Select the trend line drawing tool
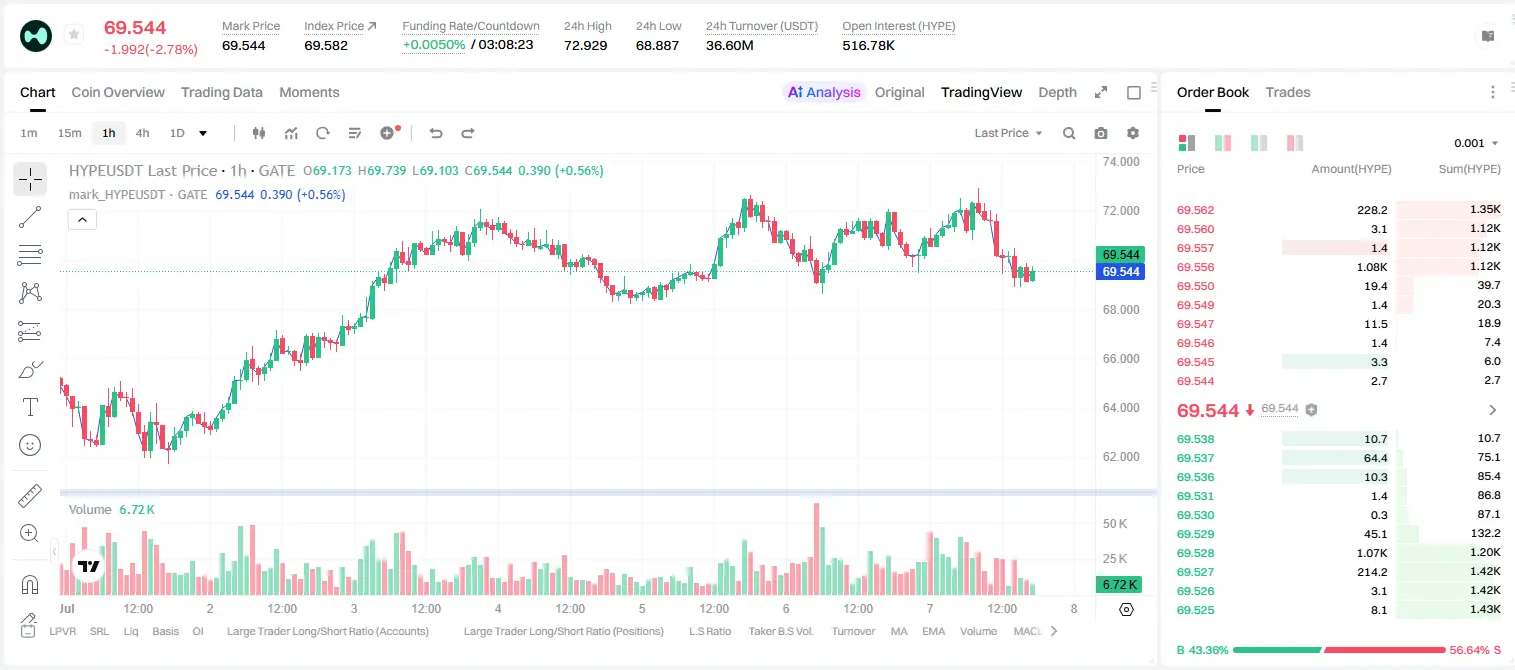The image size is (1515, 670). point(30,217)
